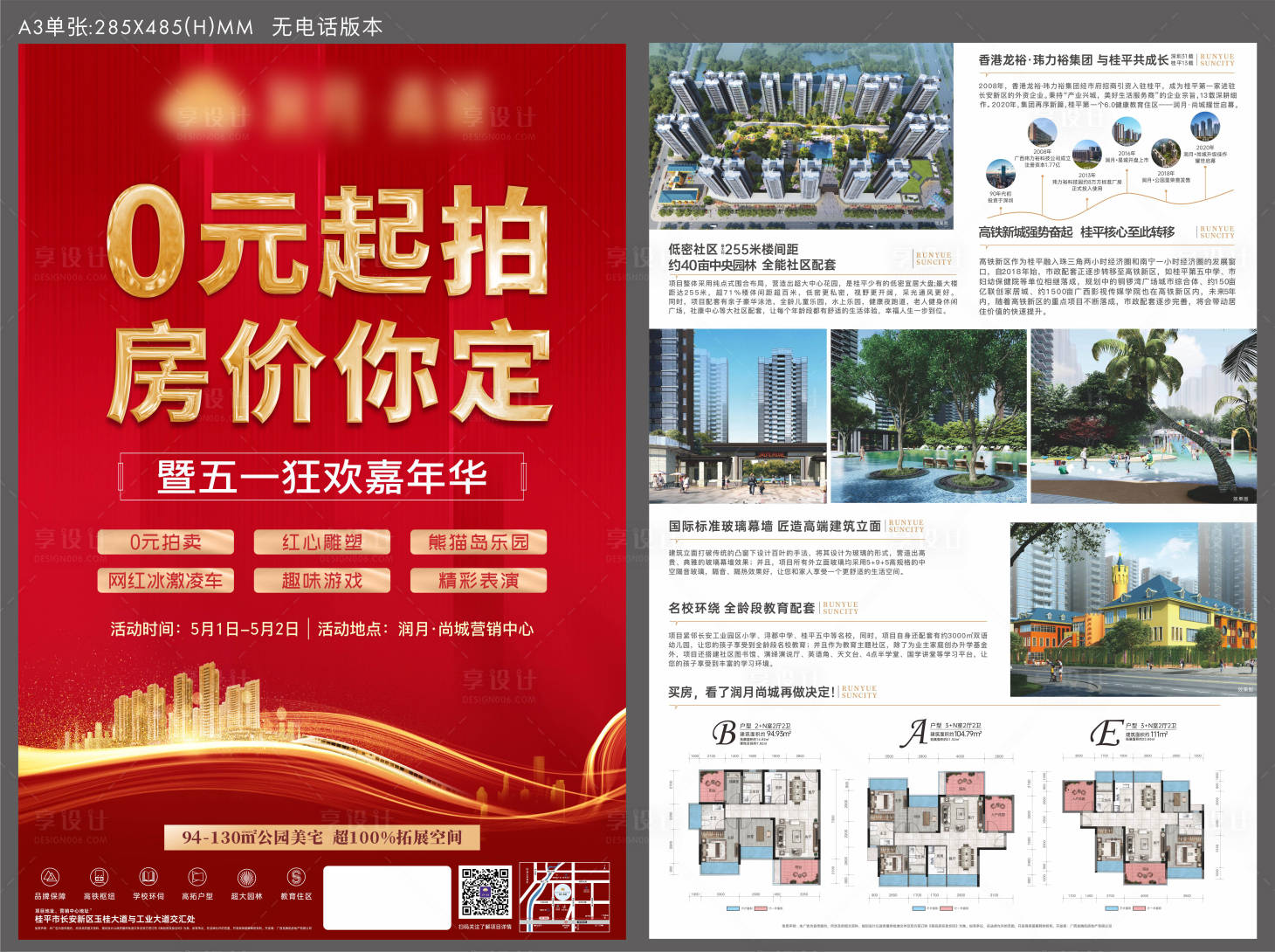Open the pool with trees photo

[928, 417]
